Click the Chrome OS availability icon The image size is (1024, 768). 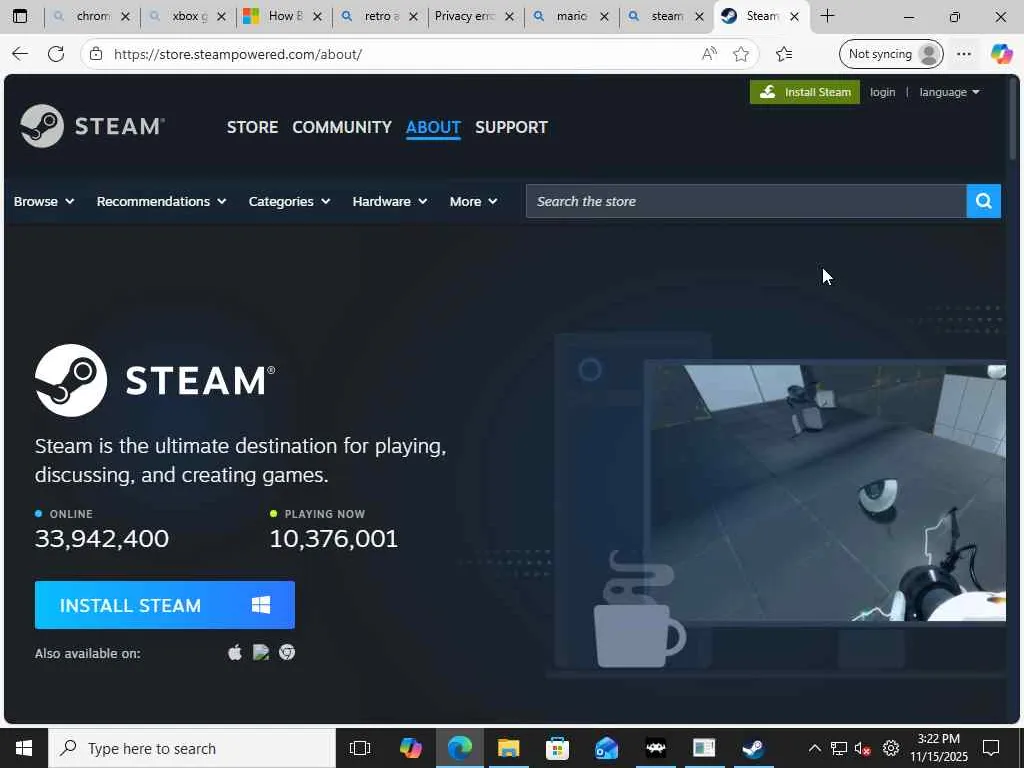tap(287, 652)
